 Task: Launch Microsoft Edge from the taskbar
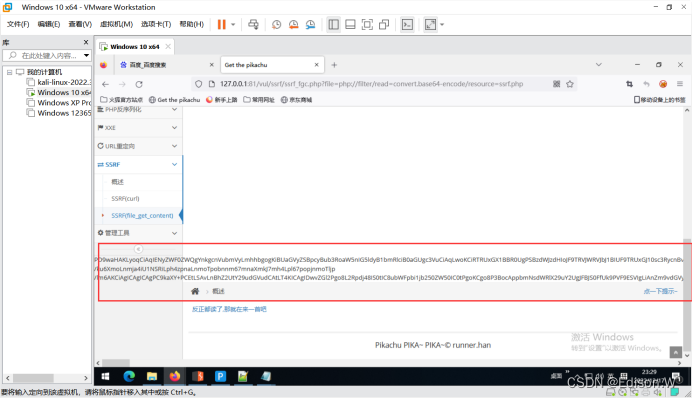(129, 376)
